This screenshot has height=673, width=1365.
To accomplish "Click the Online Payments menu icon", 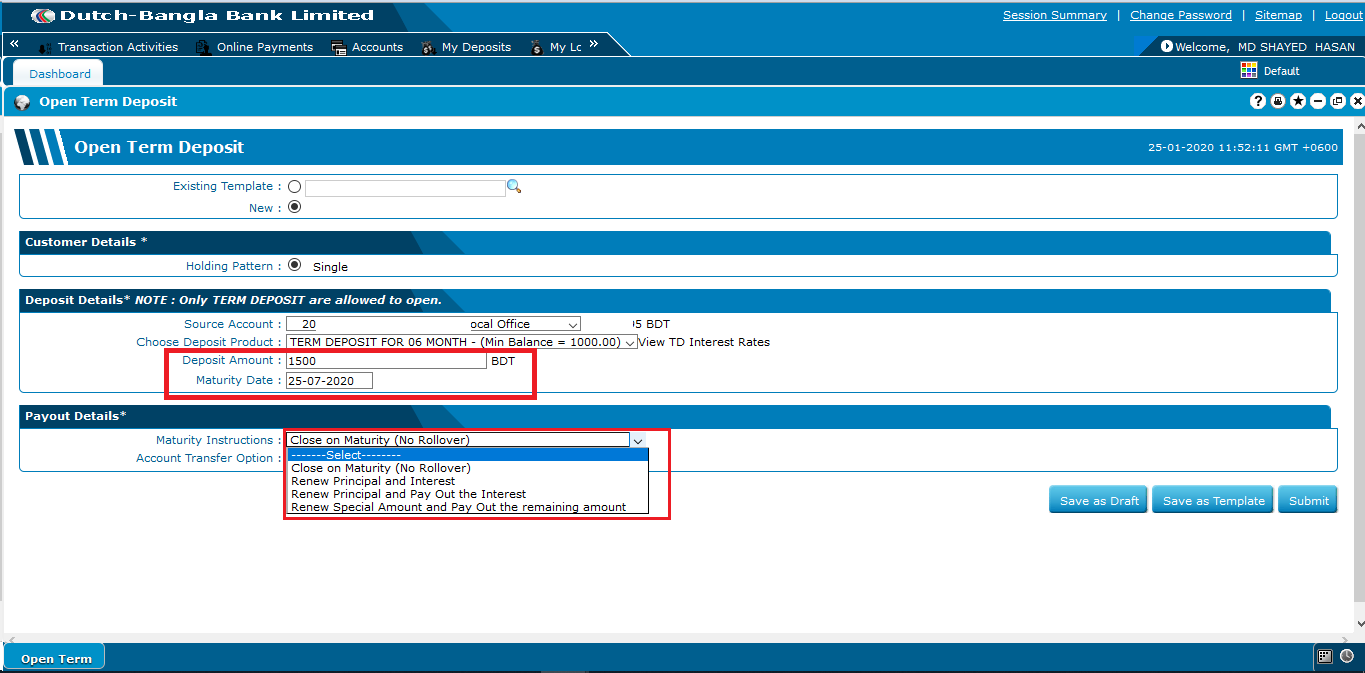I will [203, 47].
